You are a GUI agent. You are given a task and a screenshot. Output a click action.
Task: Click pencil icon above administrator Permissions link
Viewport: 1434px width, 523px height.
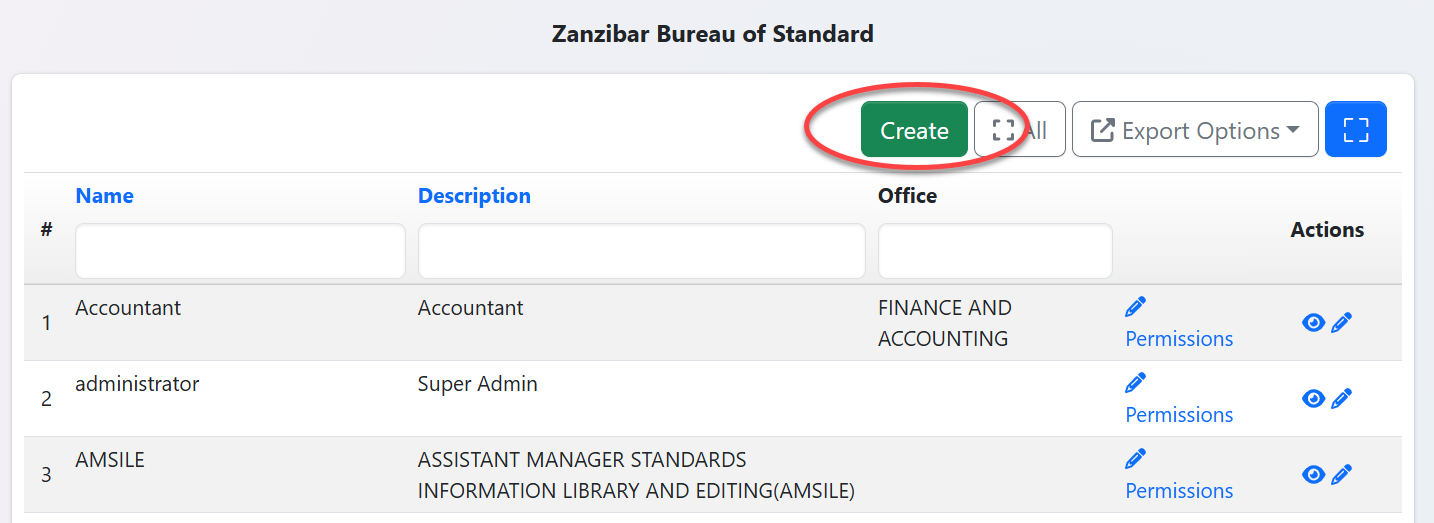[1136, 382]
